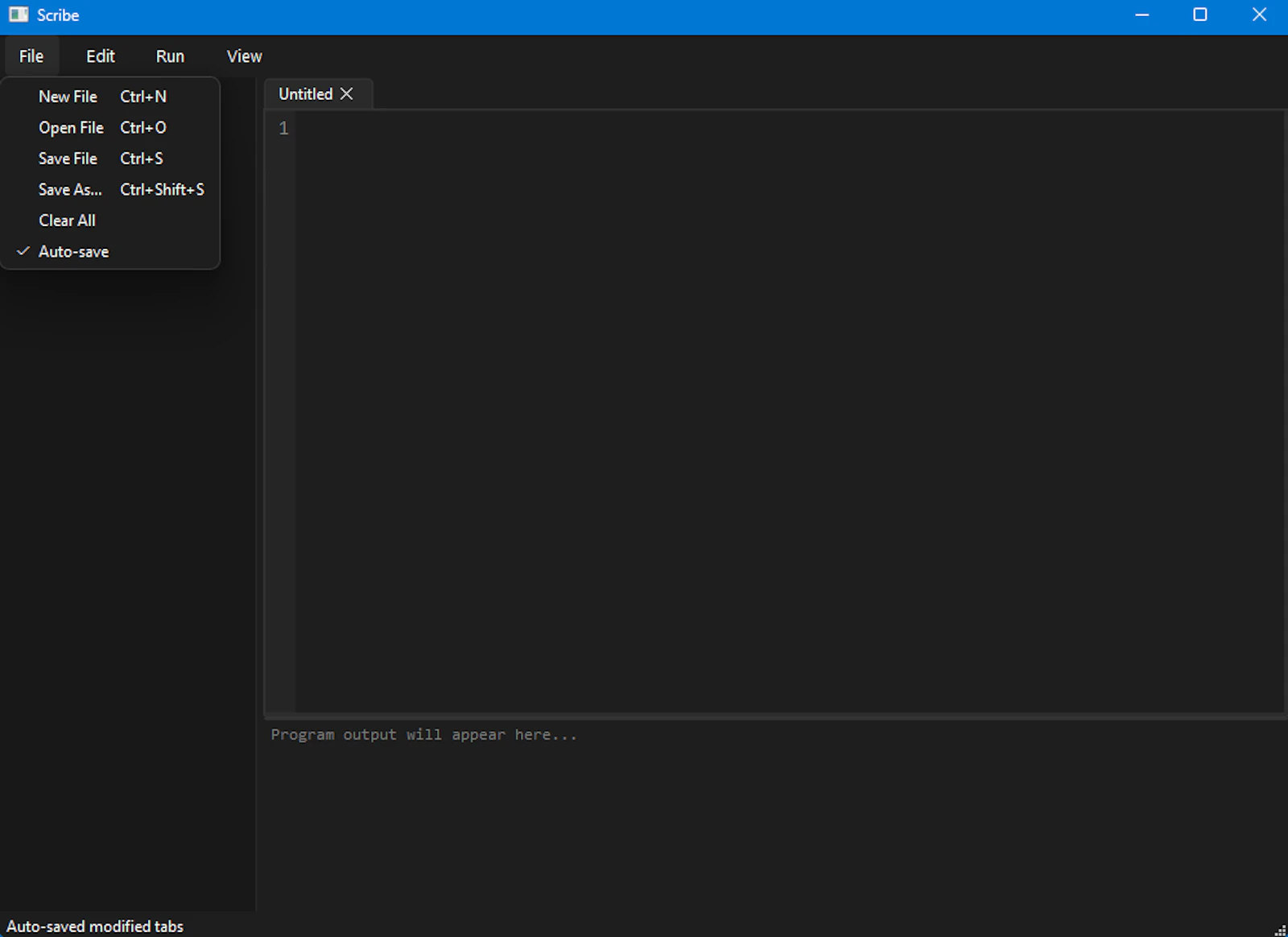Choose New File from the menu
This screenshot has height=937, width=1288.
pyautogui.click(x=110, y=97)
